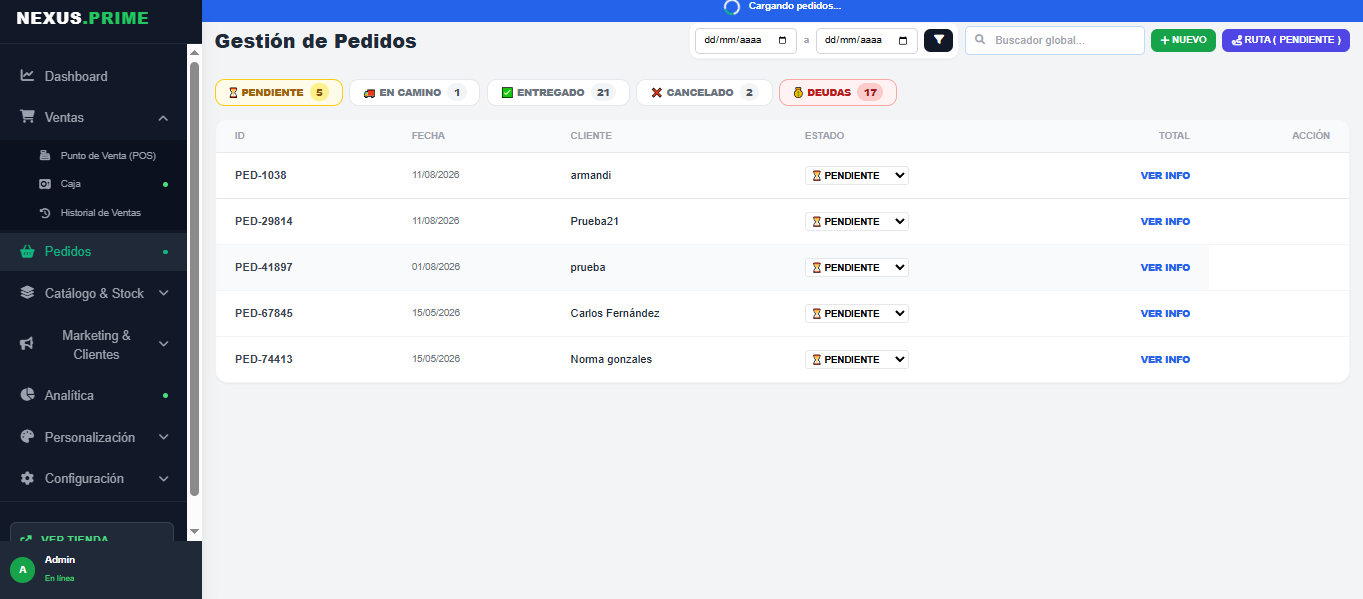
Task: Switch to the En Camino tab
Action: tap(414, 92)
